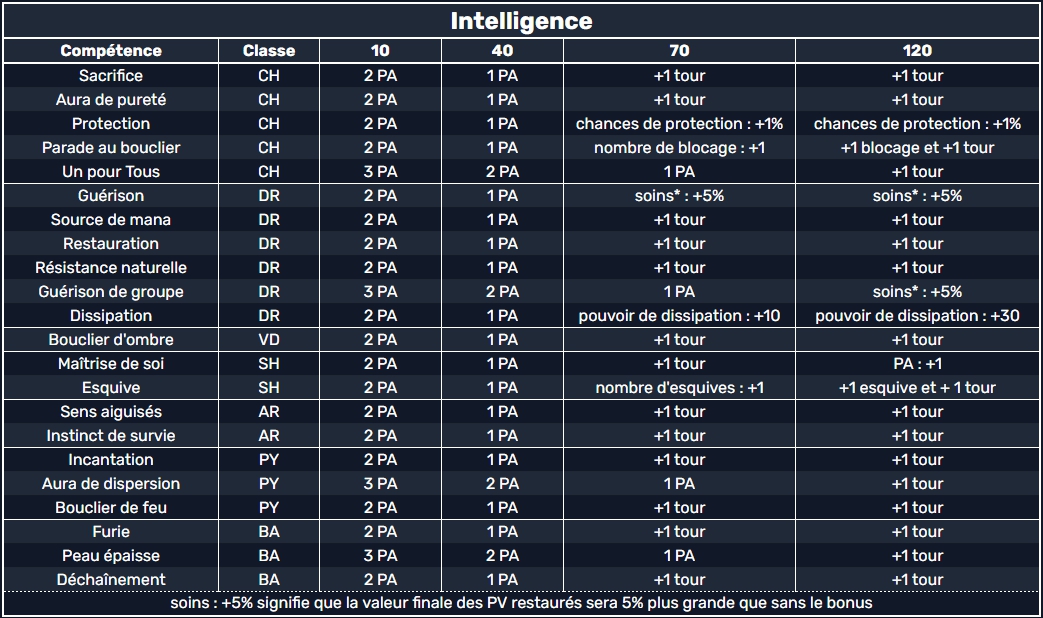The image size is (1043, 618).
Task: Click the Aura de pureté skill name
Action: pyautogui.click(x=111, y=100)
